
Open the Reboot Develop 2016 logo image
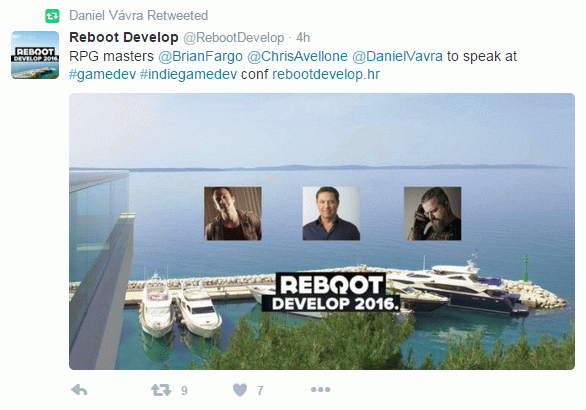331,293
